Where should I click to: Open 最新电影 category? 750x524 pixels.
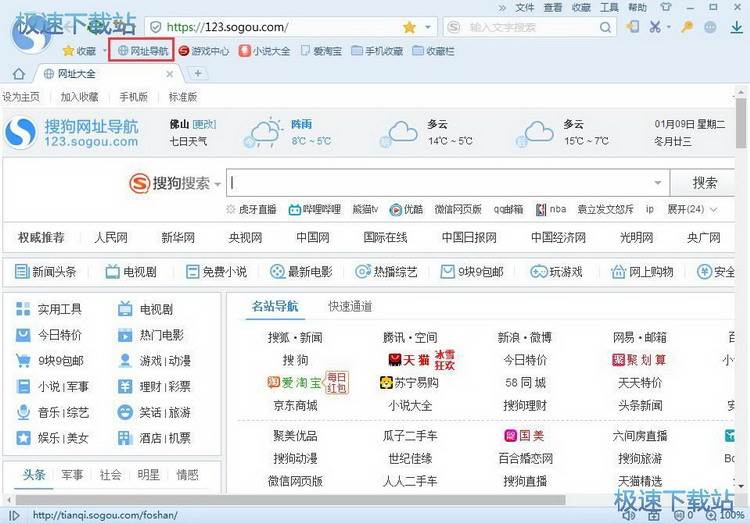tap(301, 272)
